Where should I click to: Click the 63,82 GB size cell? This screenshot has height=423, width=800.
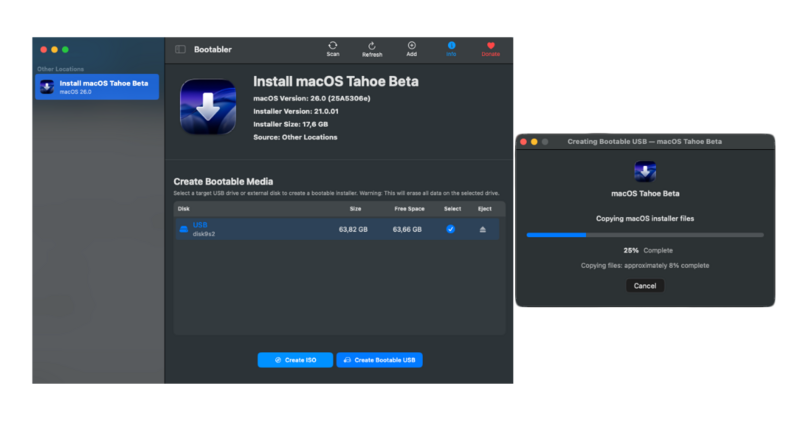353,230
